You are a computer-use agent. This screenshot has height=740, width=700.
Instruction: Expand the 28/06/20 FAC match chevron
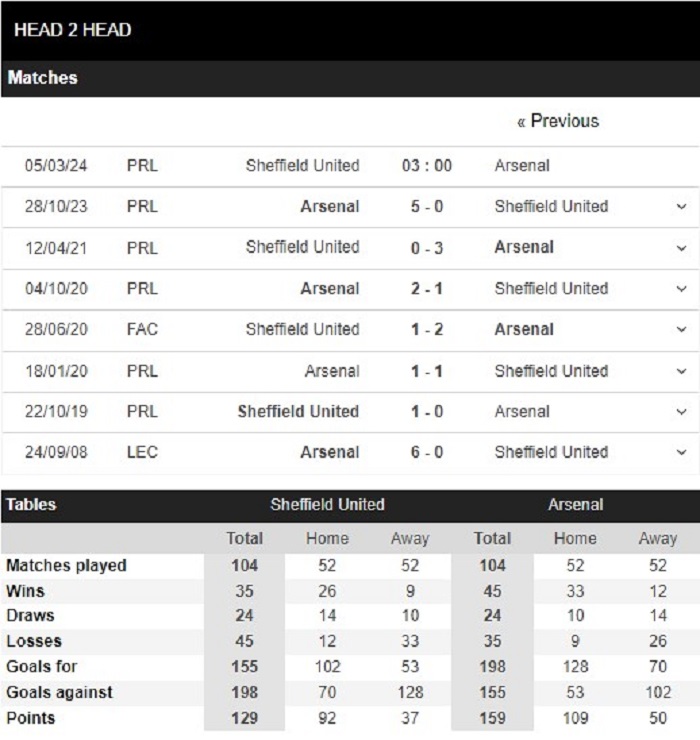pyautogui.click(x=681, y=329)
